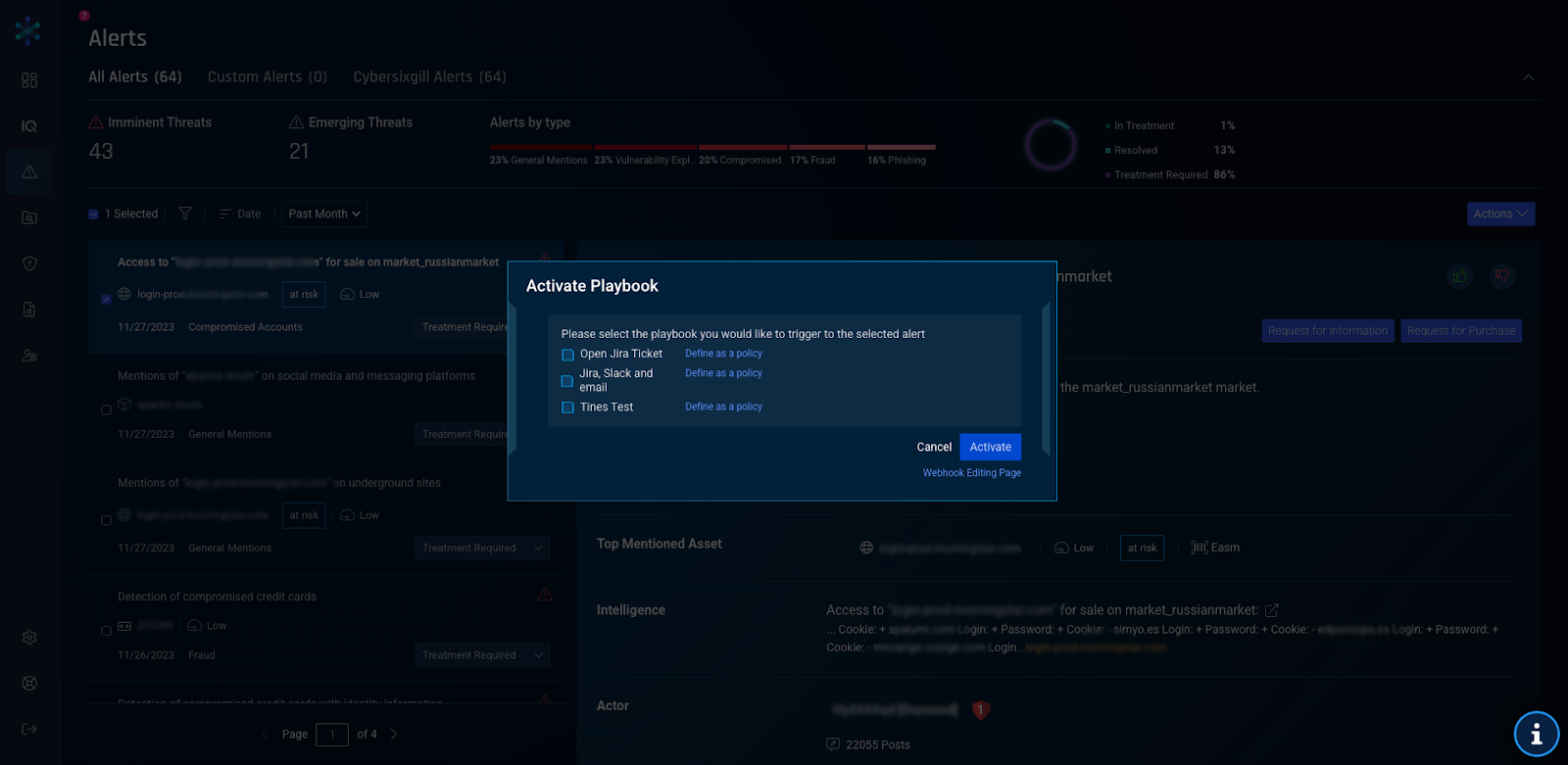Click the filter funnel icon
1568x765 pixels.
(185, 214)
